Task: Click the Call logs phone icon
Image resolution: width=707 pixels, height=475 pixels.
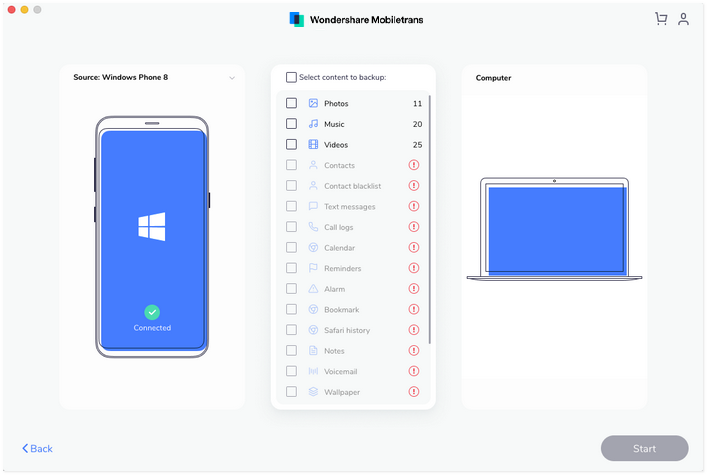Action: pyautogui.click(x=313, y=227)
